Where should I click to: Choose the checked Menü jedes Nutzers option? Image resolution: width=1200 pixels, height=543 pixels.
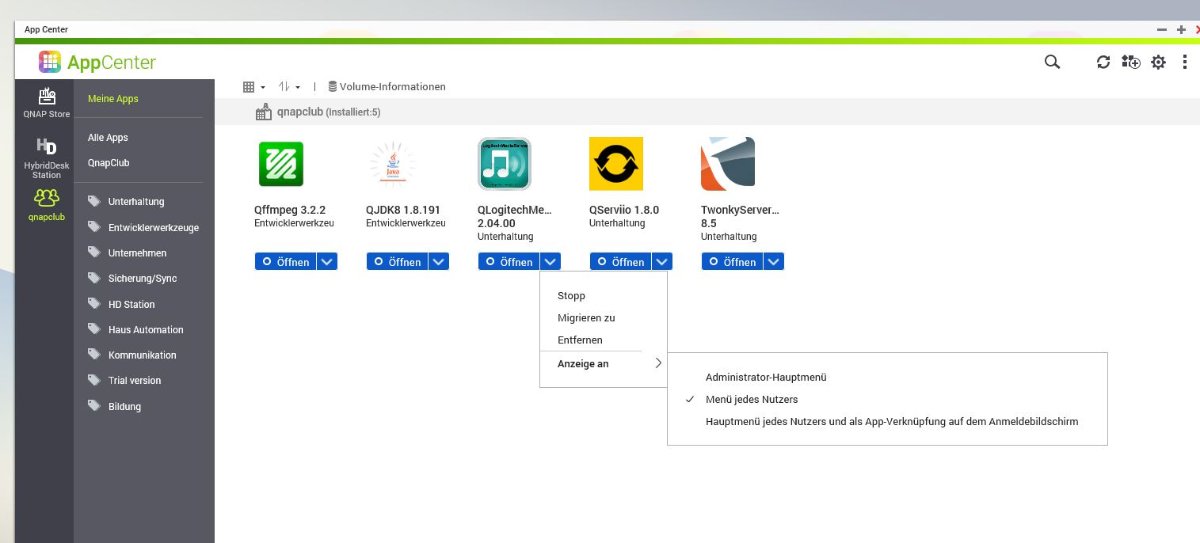(x=751, y=400)
